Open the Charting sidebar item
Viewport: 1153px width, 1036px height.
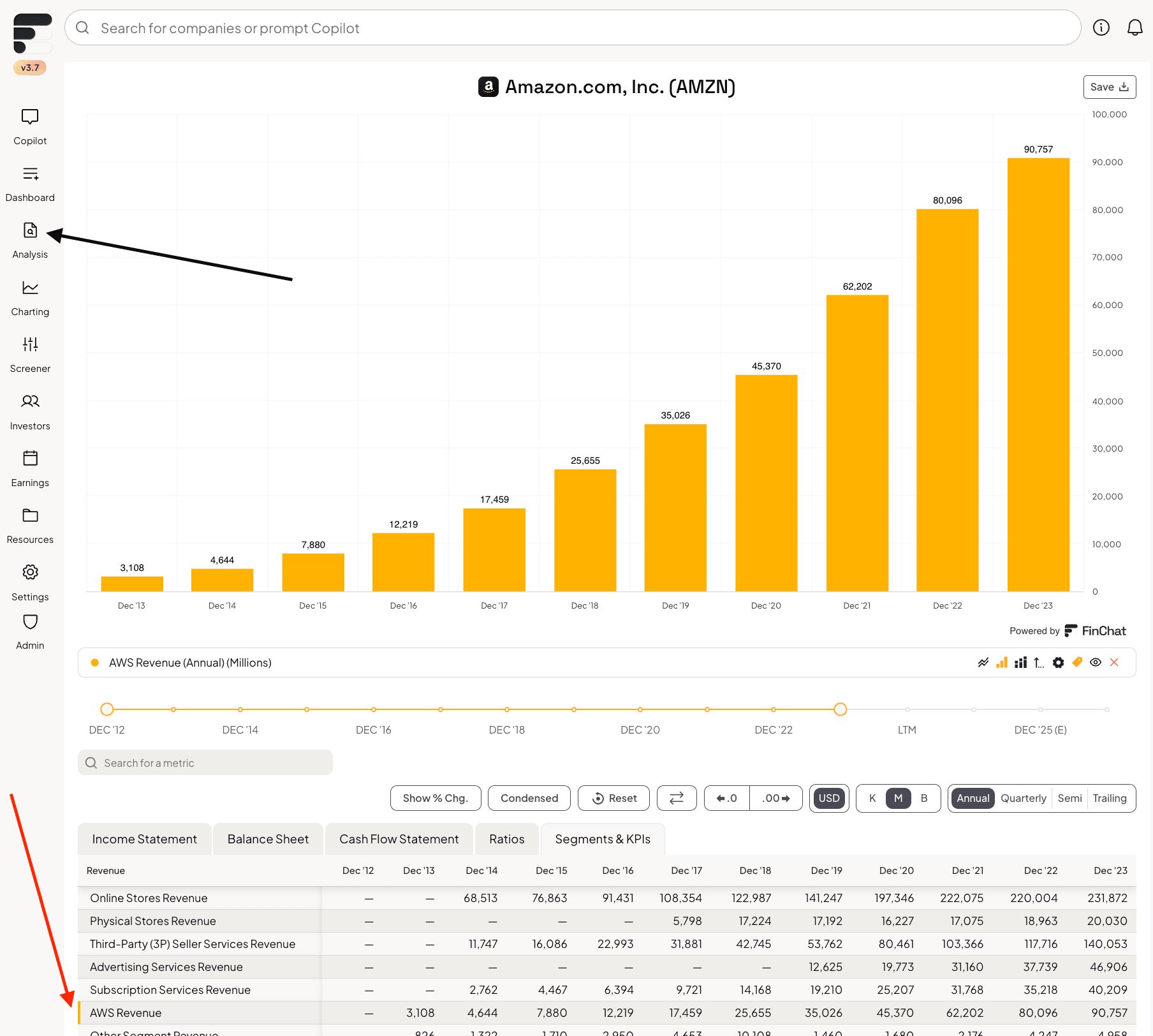[x=30, y=299]
